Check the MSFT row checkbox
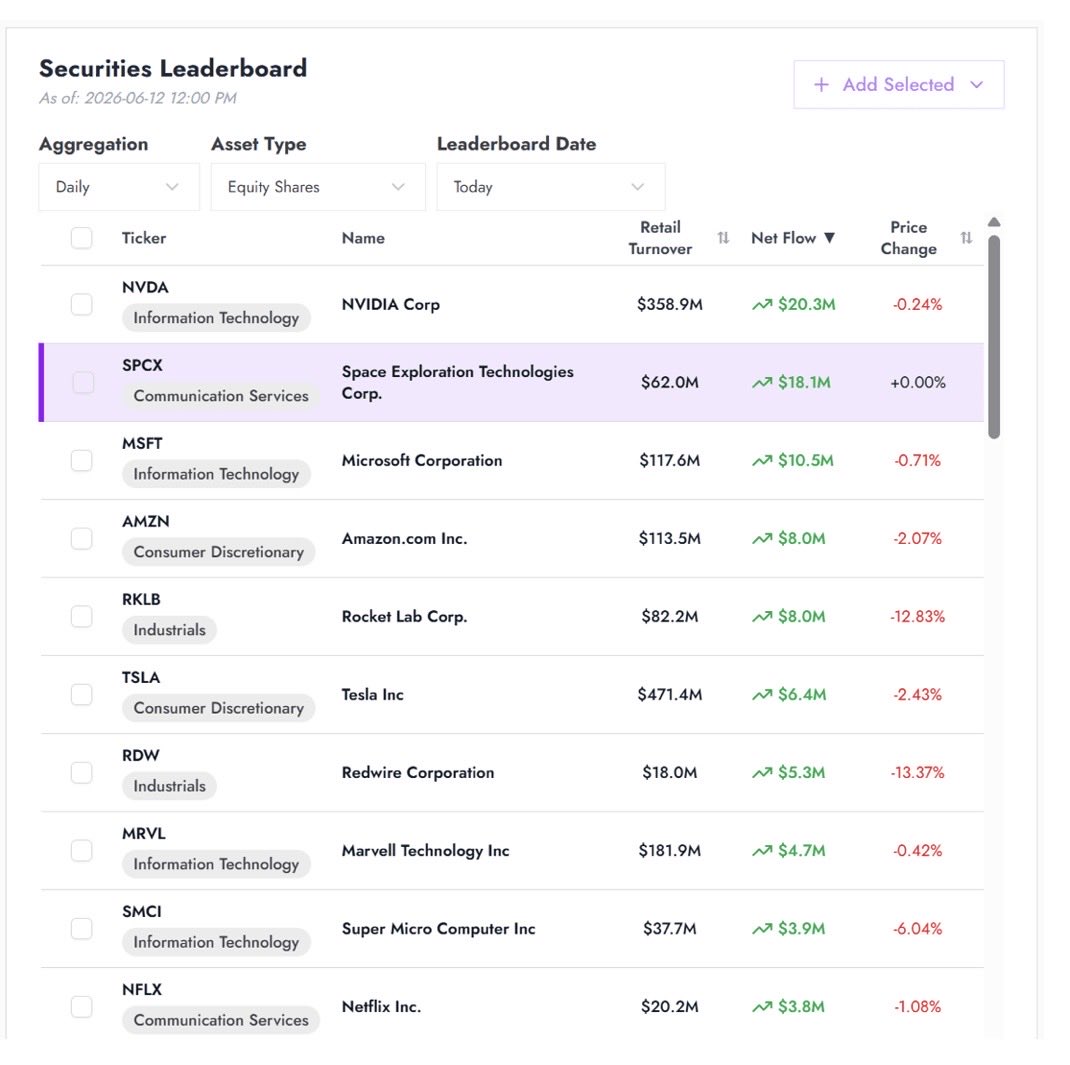 [x=81, y=461]
